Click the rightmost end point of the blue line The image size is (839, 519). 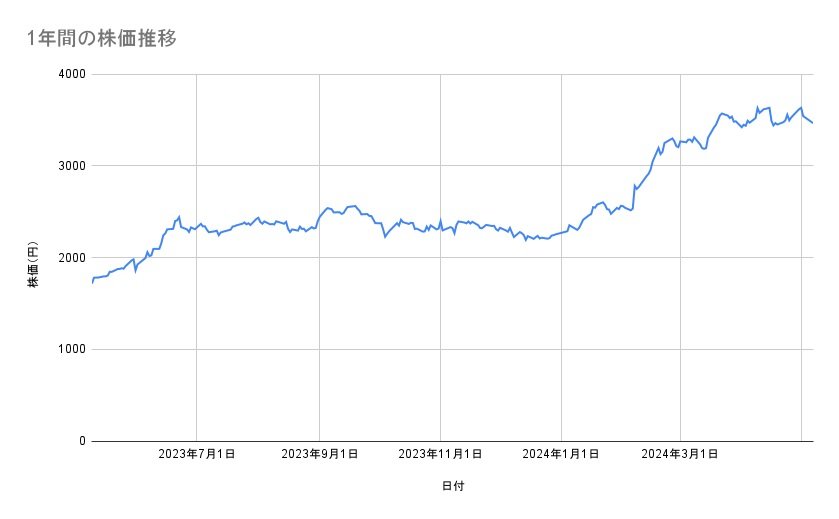pos(813,123)
